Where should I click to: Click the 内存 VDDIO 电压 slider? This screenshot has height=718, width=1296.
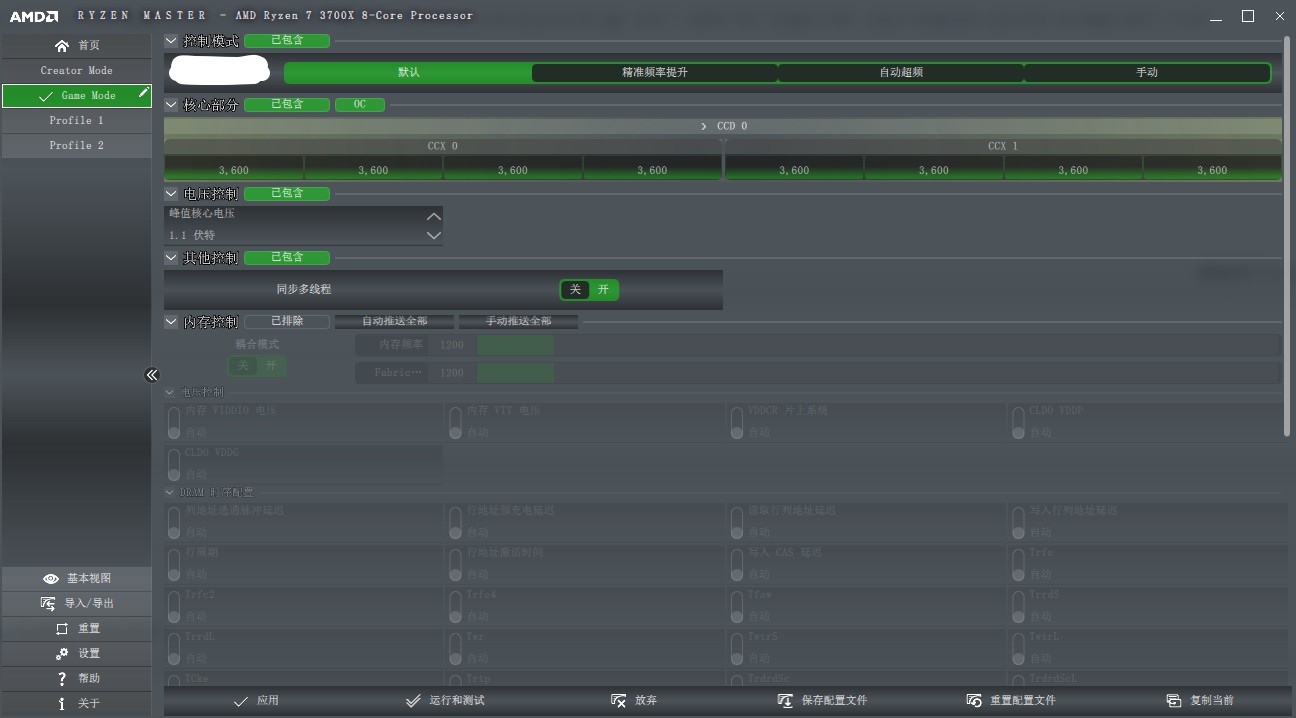[174, 422]
